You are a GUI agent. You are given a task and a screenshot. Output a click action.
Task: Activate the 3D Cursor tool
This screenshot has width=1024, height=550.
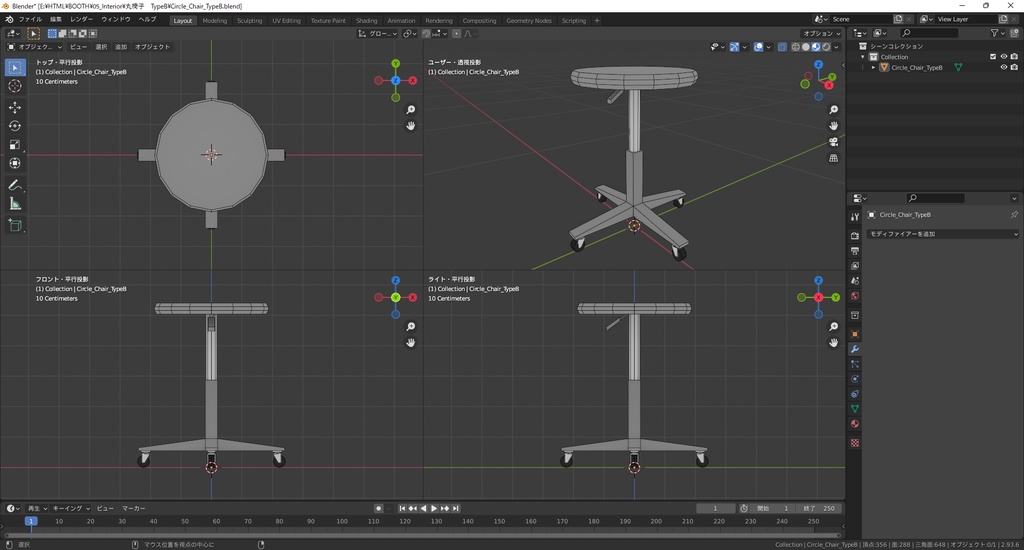15,86
